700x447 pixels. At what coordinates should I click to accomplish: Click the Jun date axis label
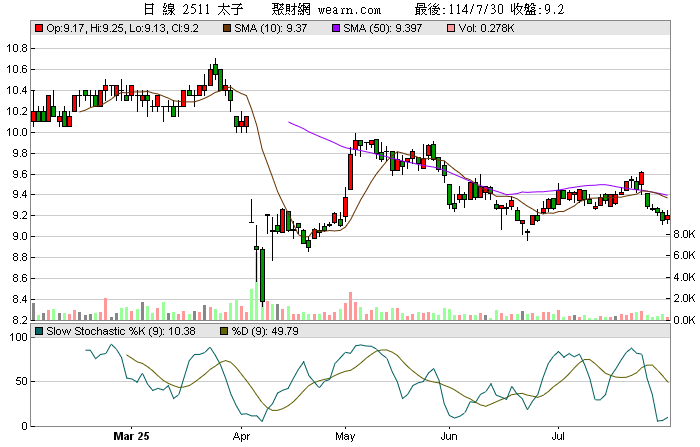[449, 436]
